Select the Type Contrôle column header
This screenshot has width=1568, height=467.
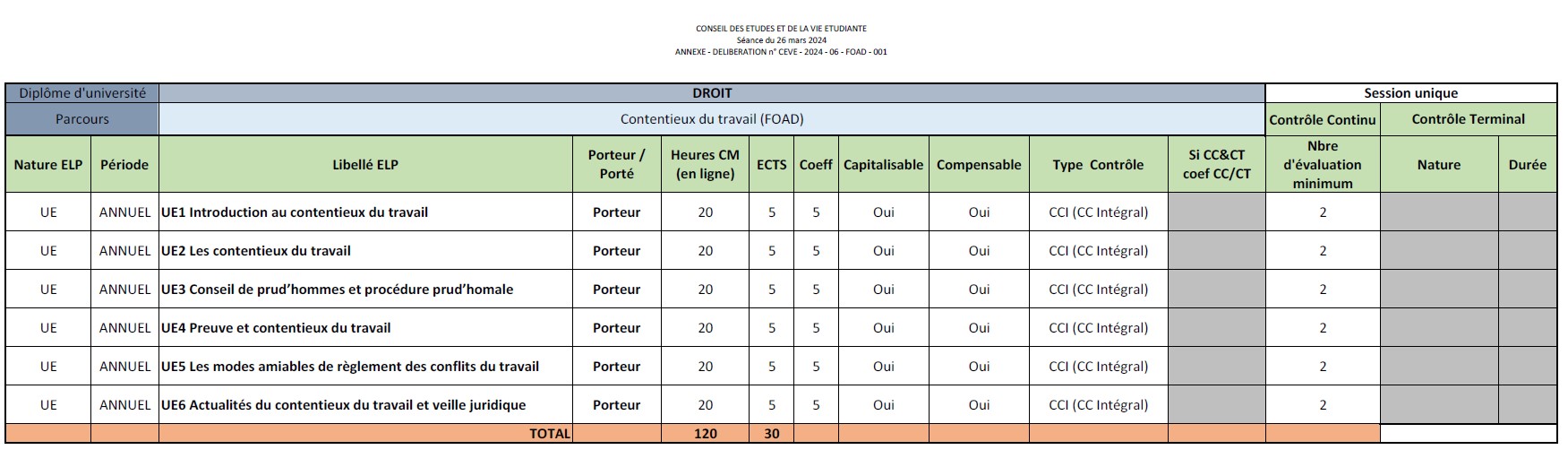pyautogui.click(x=1098, y=165)
